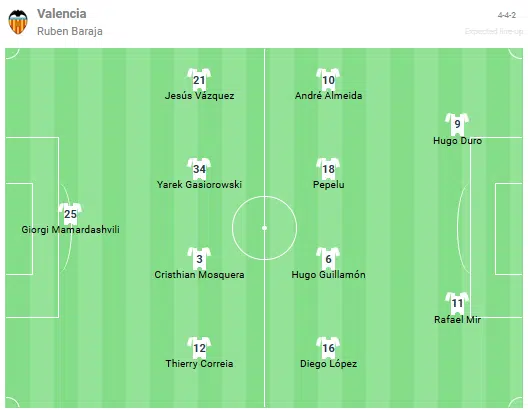Click the pitch center spot
Image resolution: width=528 pixels, height=410 pixels.
click(264, 228)
